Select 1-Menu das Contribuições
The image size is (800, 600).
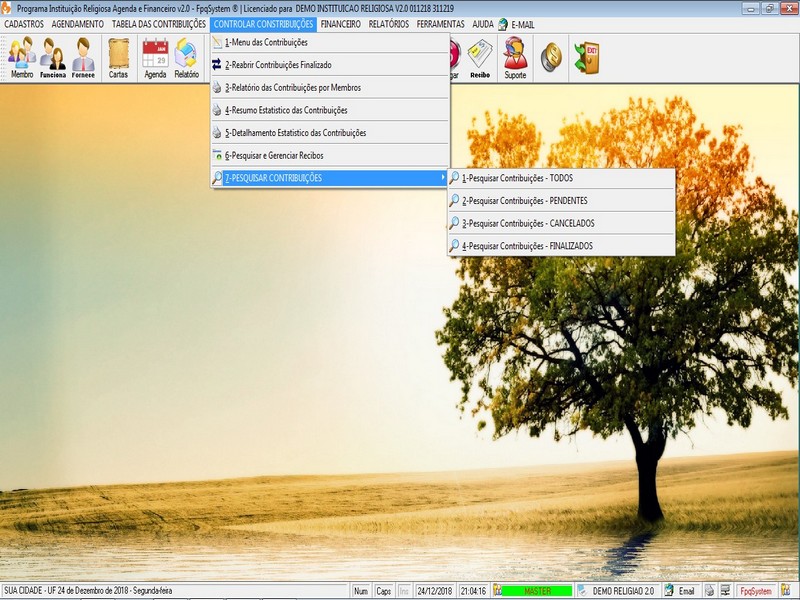point(330,42)
